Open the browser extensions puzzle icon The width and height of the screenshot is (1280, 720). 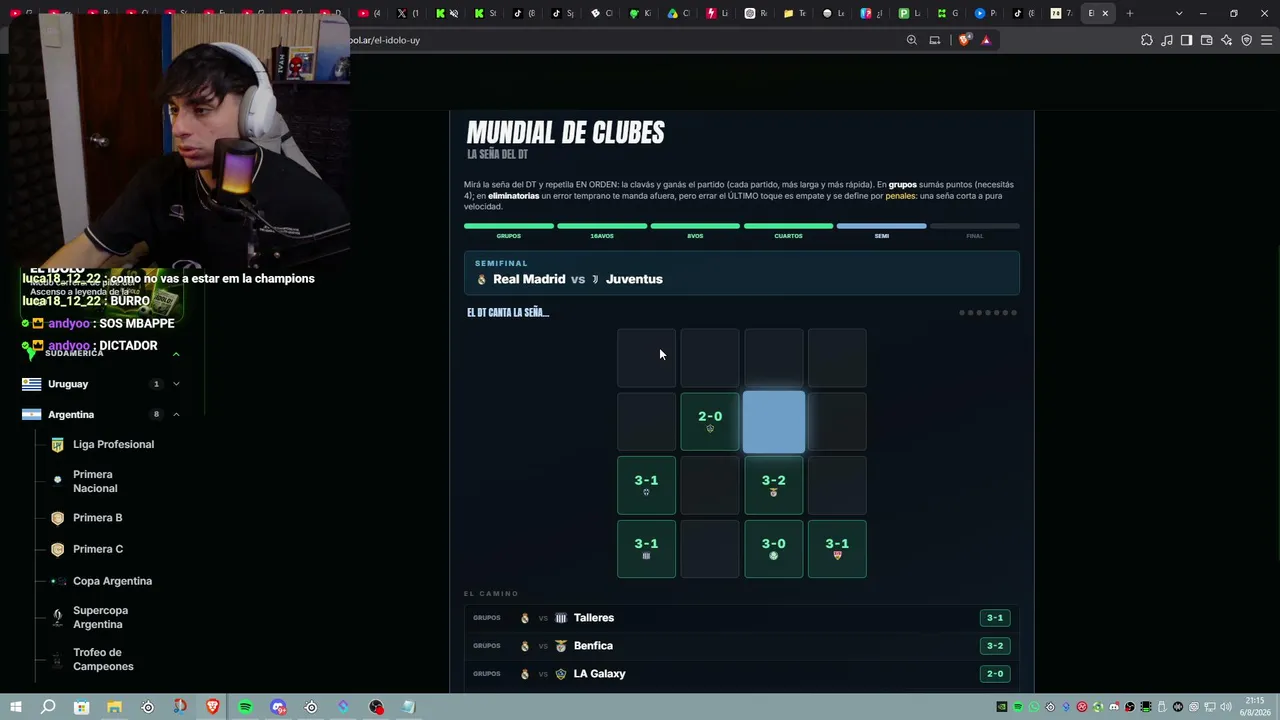[1147, 40]
